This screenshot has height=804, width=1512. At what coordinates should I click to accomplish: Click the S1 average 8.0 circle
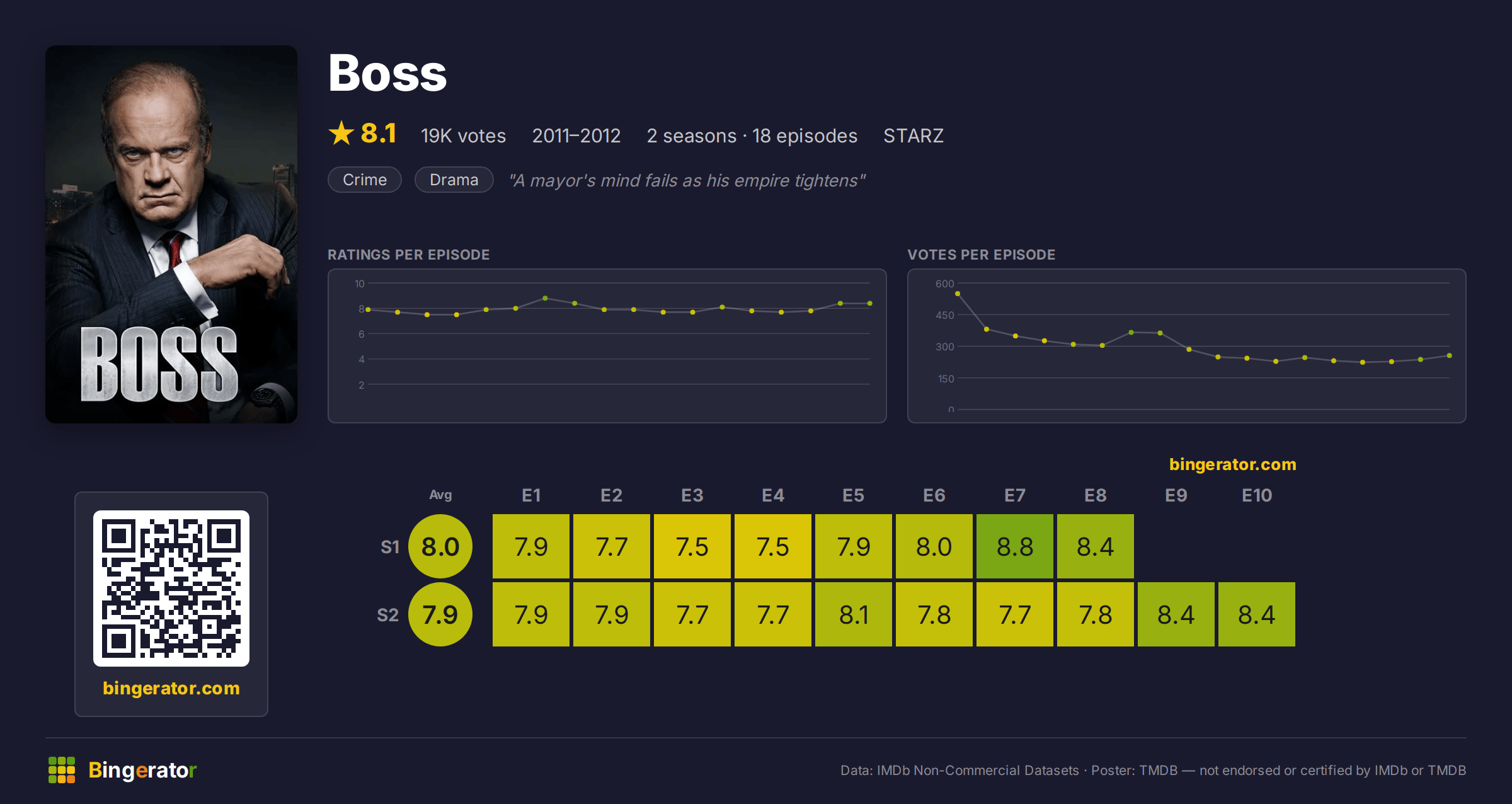point(440,546)
